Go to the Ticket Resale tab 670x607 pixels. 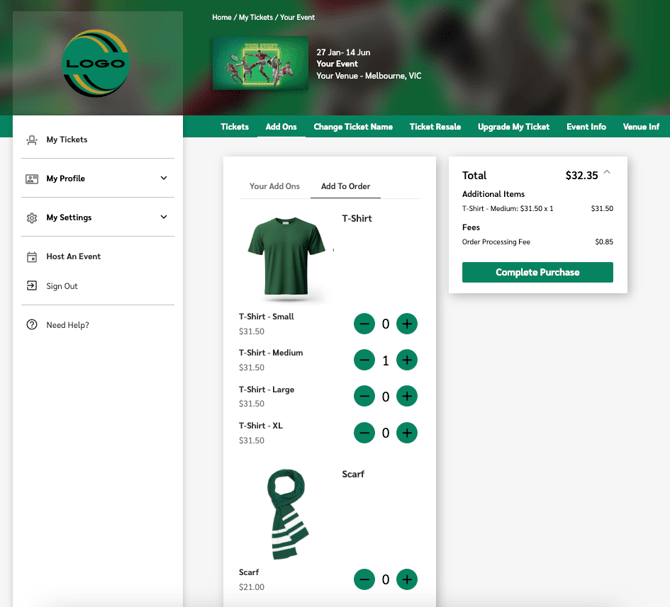tap(435, 127)
